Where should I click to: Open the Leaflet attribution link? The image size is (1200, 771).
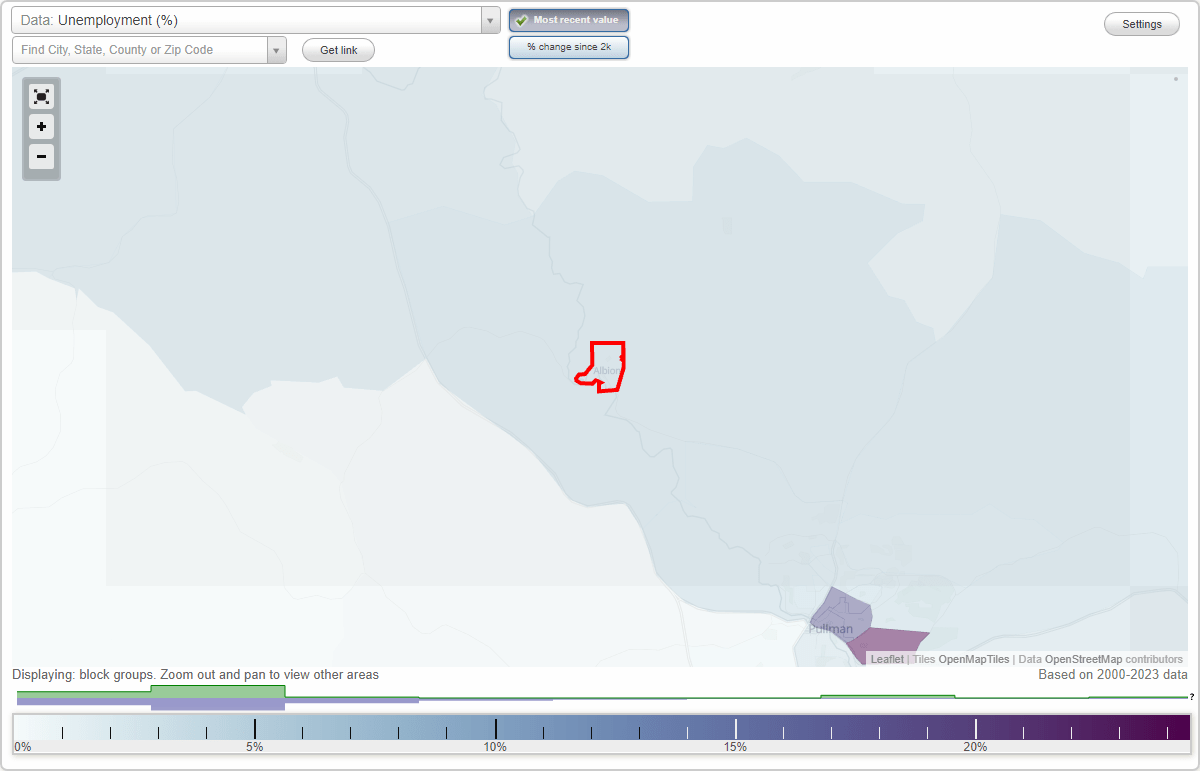coord(887,659)
